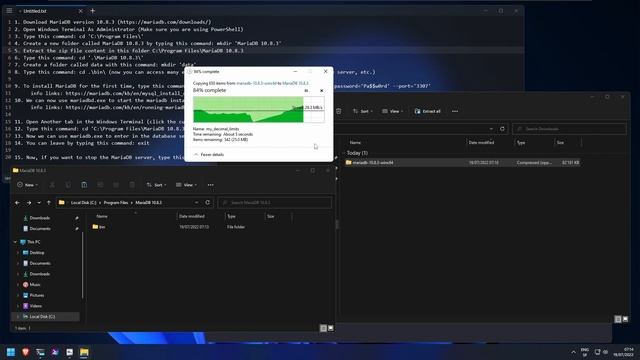Click the Rename icon in MariaDB window toolbar
The image size is (640, 360).
click(x=100, y=185)
